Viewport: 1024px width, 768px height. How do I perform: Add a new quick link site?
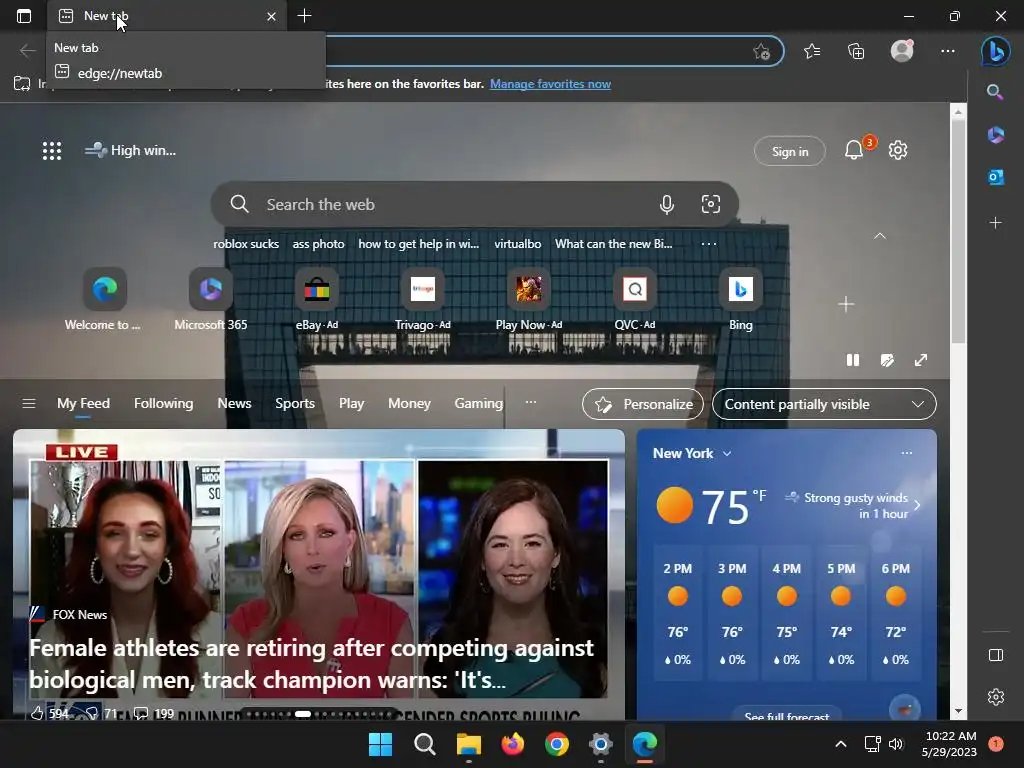(846, 304)
